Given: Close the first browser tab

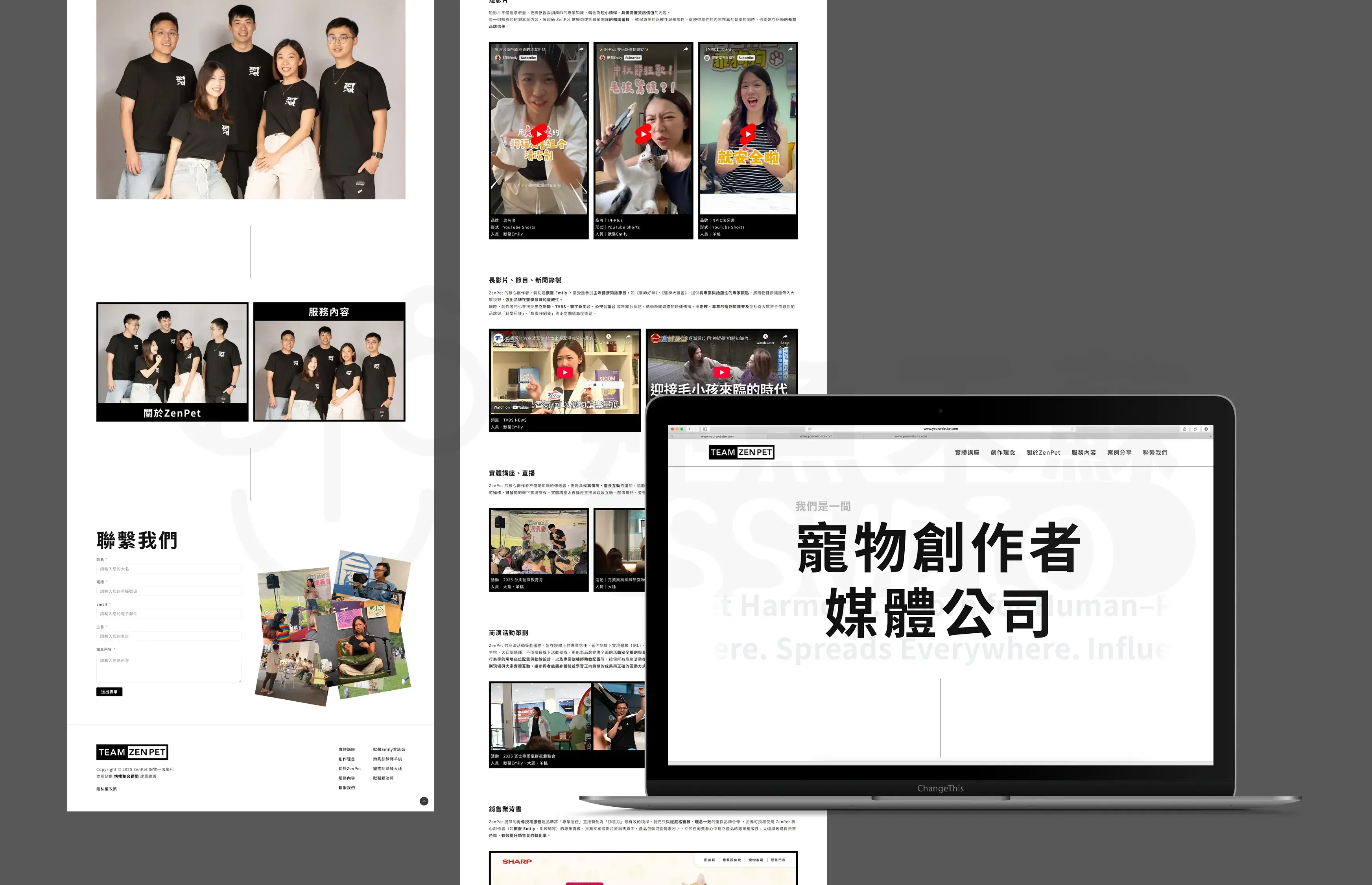Looking at the screenshot, I should point(672,437).
